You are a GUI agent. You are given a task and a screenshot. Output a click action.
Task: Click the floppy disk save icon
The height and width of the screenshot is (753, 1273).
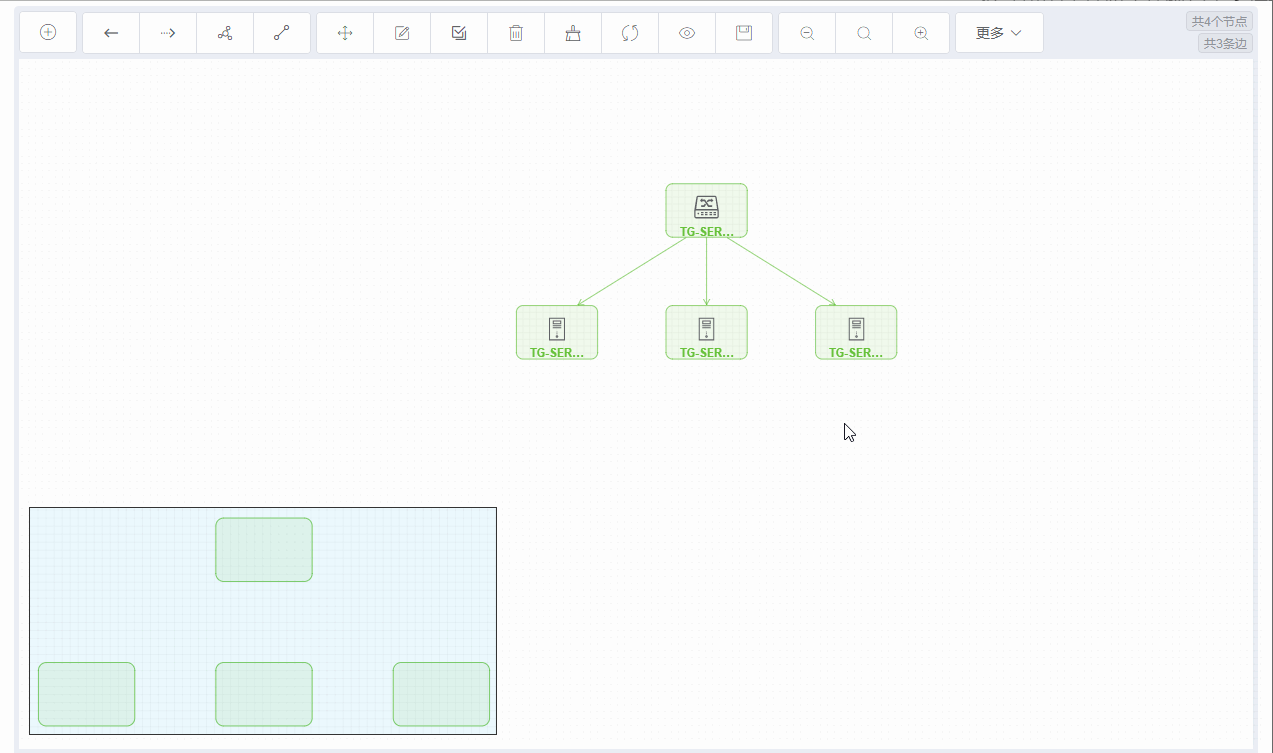click(x=744, y=33)
